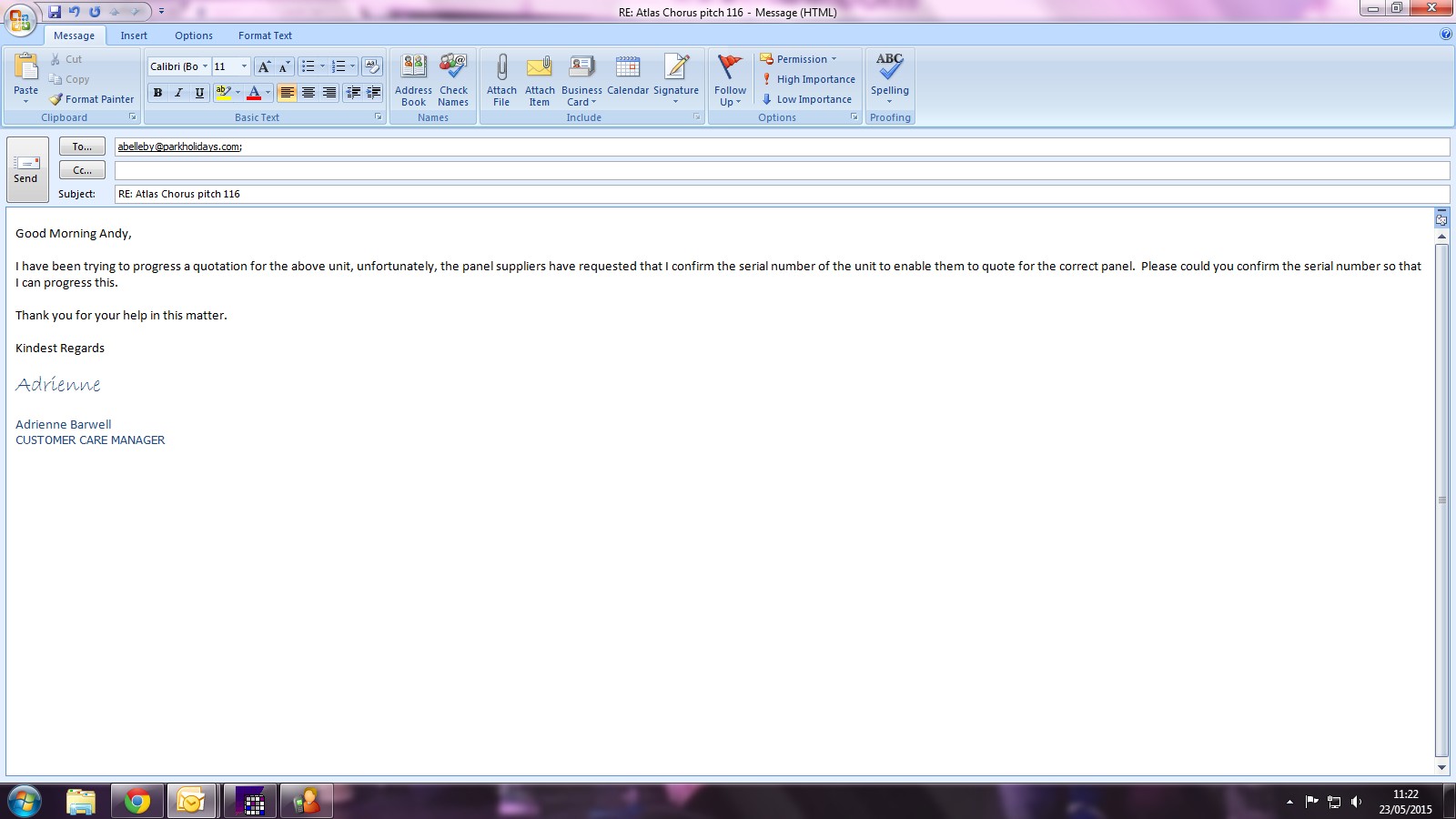Clear all formatting from selection

[x=372, y=66]
